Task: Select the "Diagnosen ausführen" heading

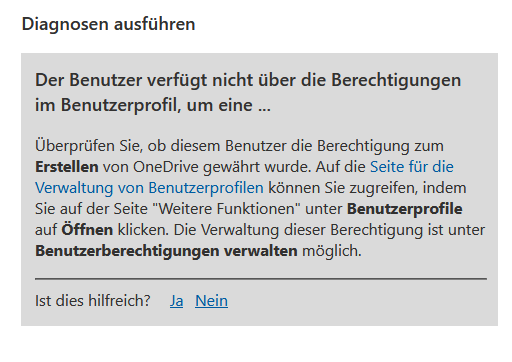Action: [108, 24]
